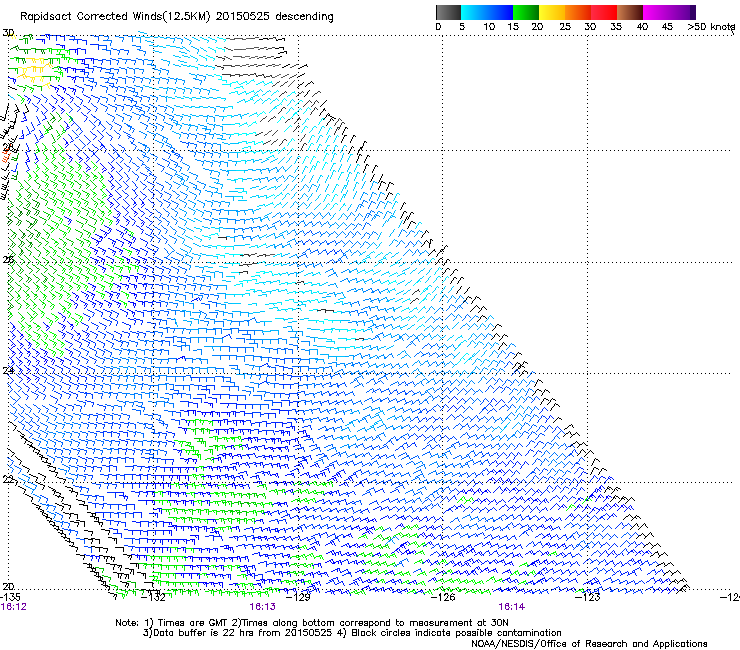Click the orange 25-30 knot legend swatch

(577, 12)
